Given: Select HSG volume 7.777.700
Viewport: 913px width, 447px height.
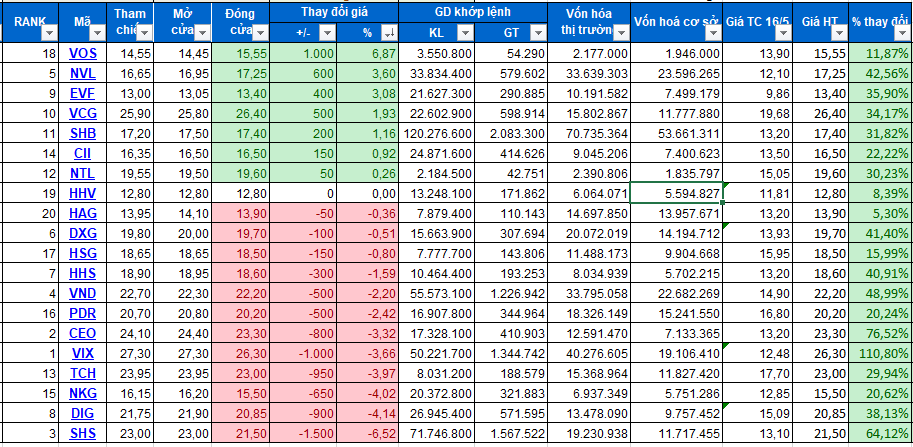Looking at the screenshot, I should coord(436,253).
